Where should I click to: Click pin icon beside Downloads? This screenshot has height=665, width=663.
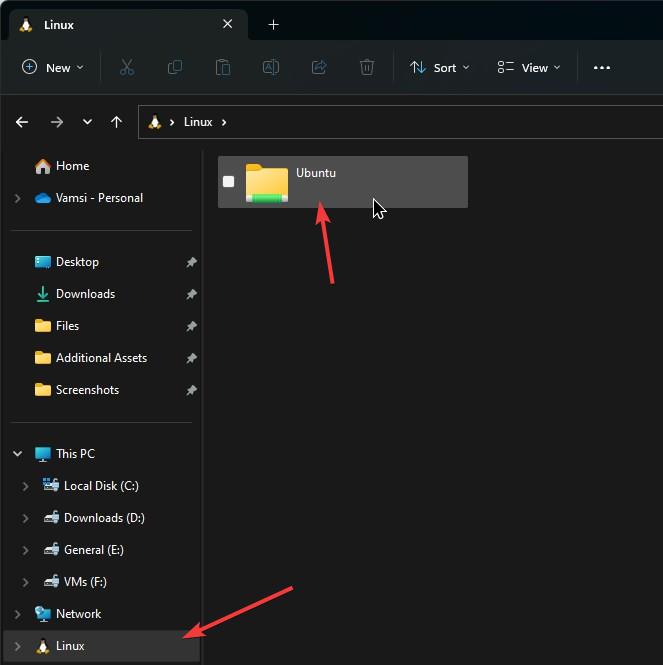click(x=191, y=294)
